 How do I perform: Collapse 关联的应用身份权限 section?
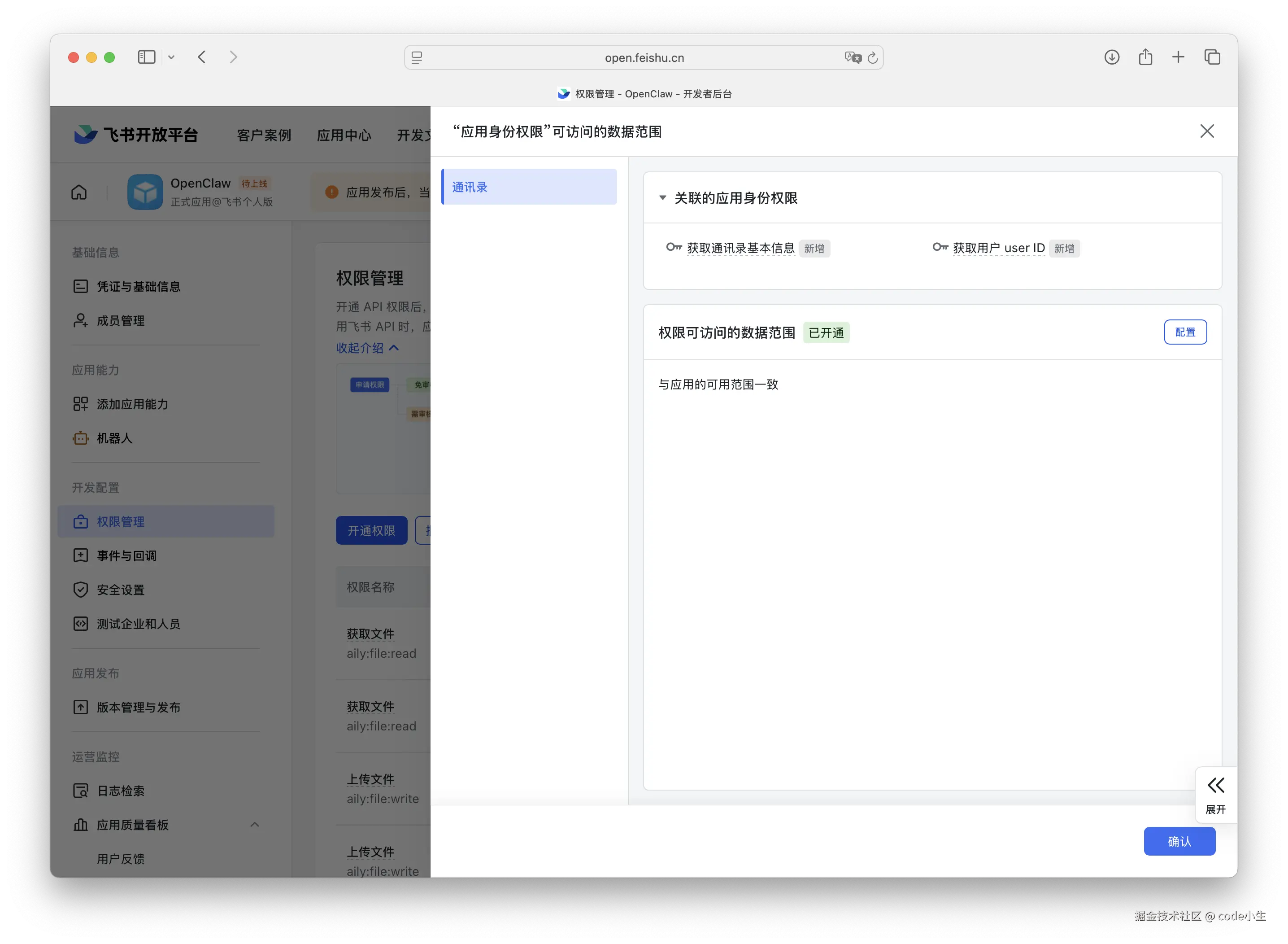coord(662,198)
